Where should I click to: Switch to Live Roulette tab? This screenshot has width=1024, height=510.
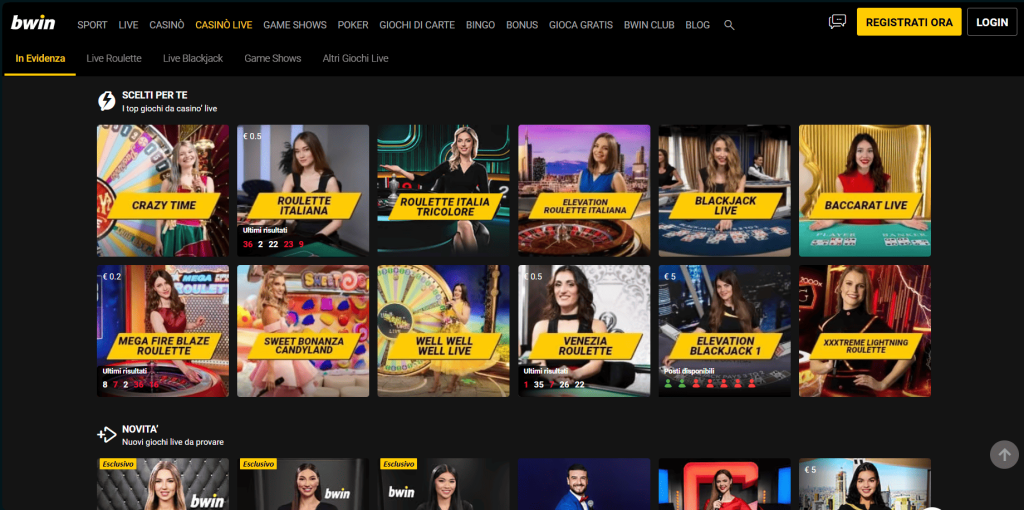pyautogui.click(x=114, y=59)
